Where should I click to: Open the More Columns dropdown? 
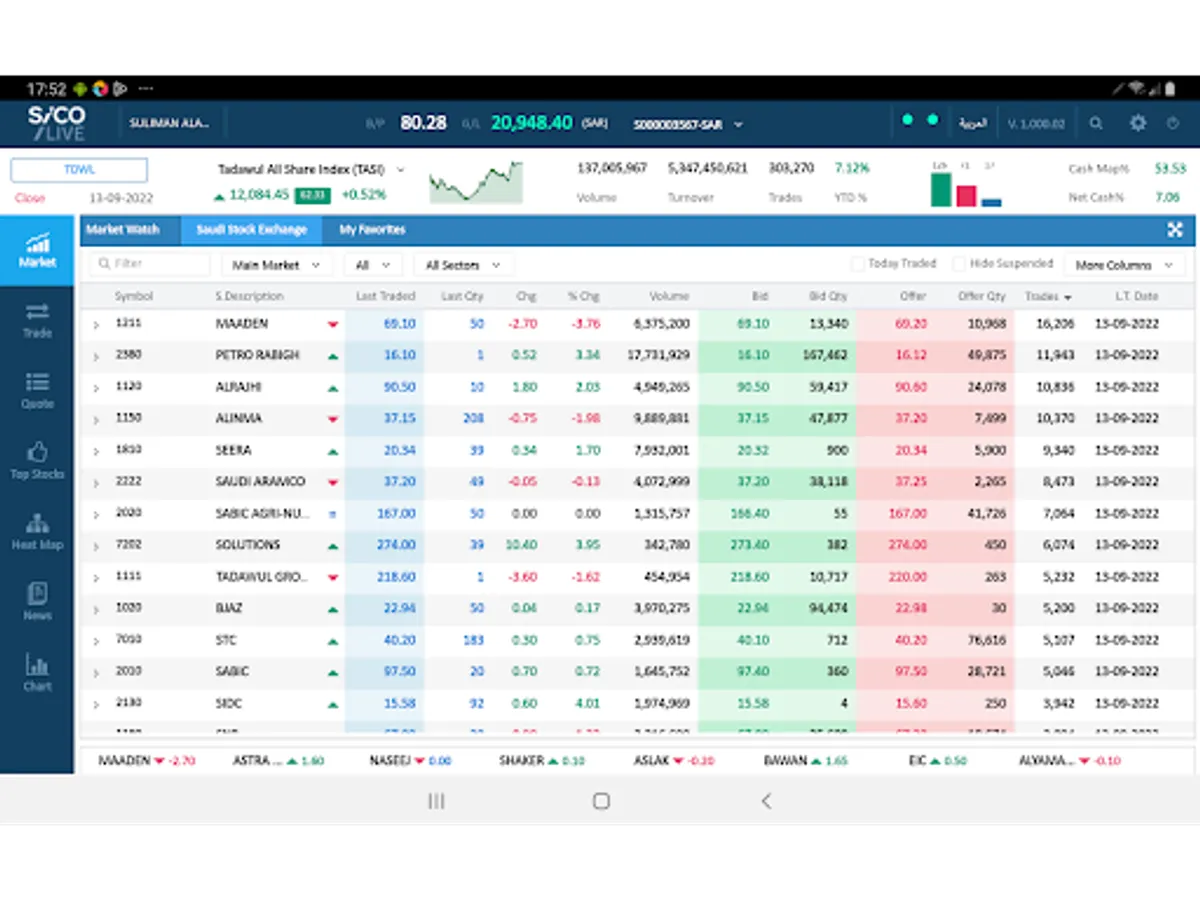pos(1124,265)
